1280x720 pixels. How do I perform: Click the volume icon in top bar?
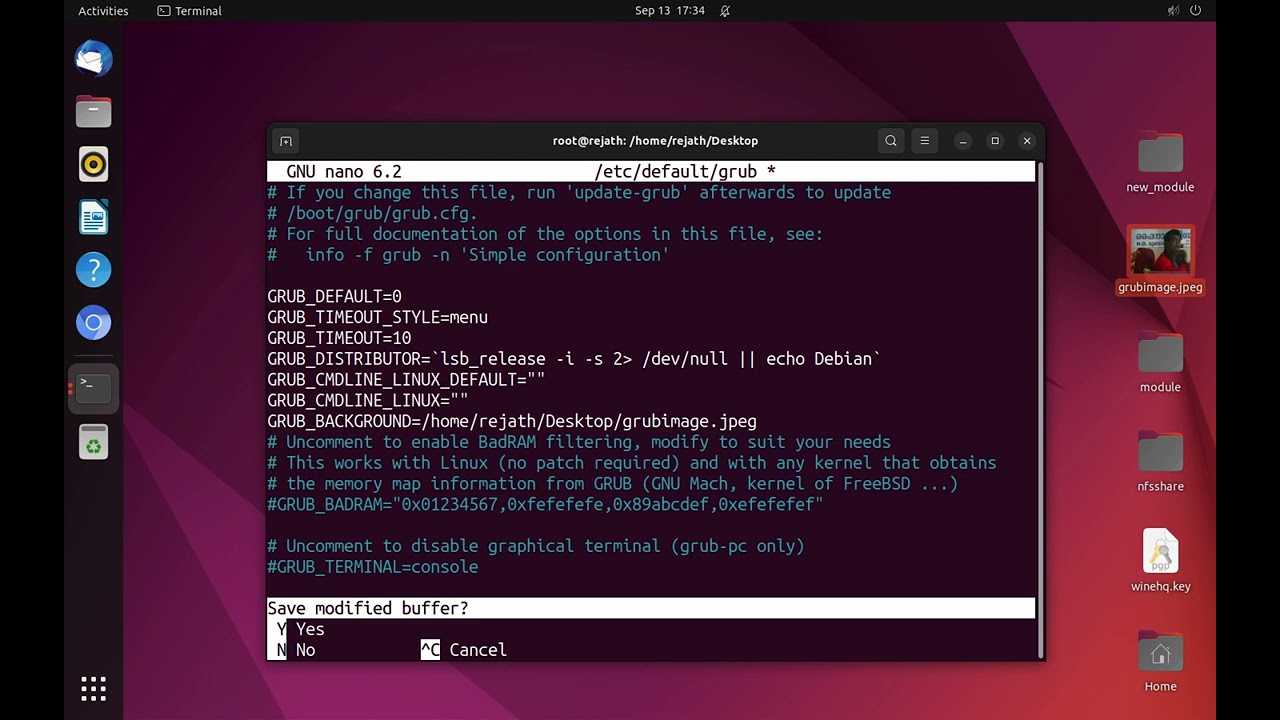[x=1173, y=11]
